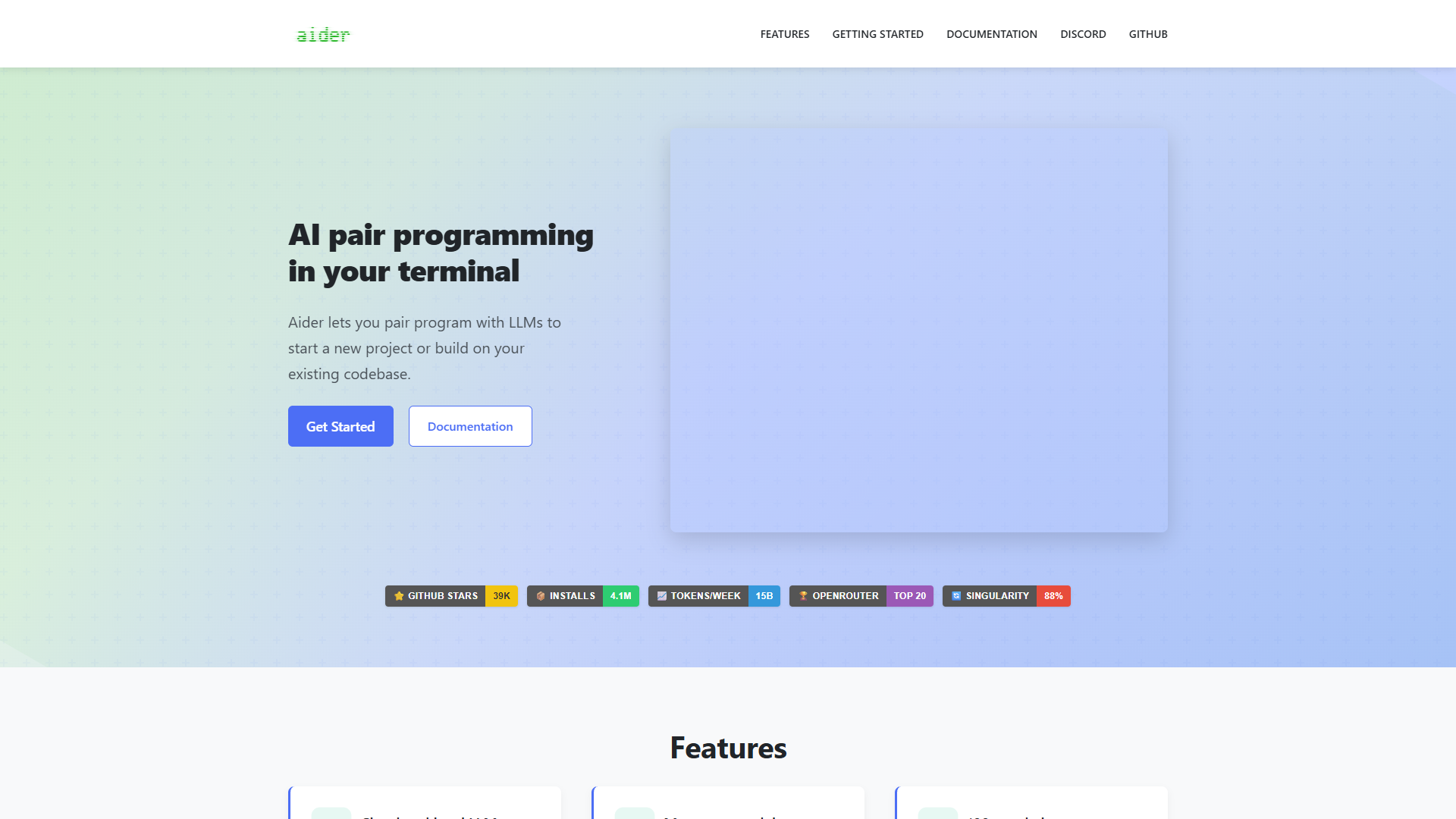Click the 'Aider lets you pair program' description text
This screenshot has height=819, width=1456.
tap(425, 348)
